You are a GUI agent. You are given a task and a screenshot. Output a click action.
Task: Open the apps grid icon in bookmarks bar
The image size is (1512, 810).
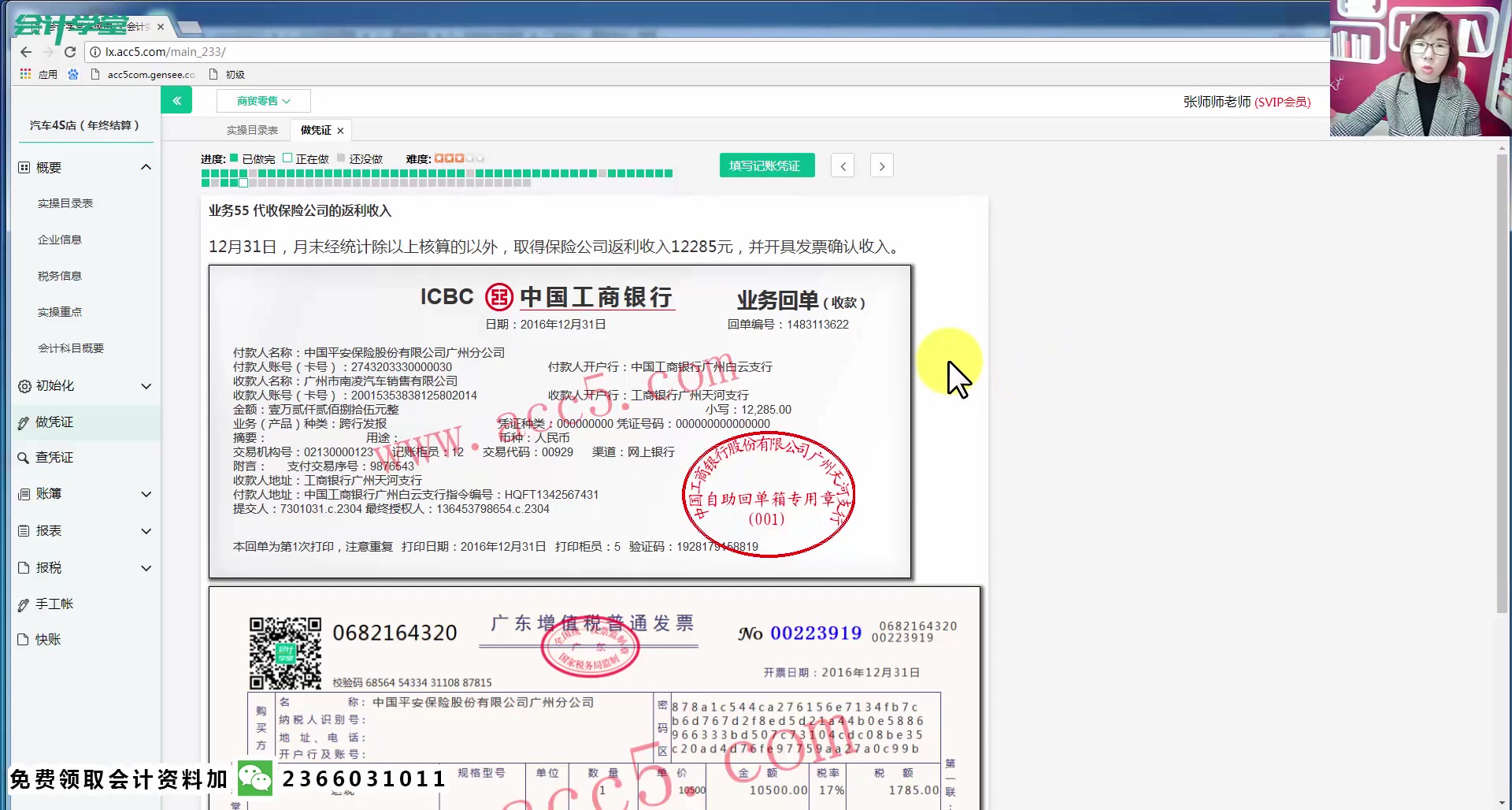click(25, 74)
